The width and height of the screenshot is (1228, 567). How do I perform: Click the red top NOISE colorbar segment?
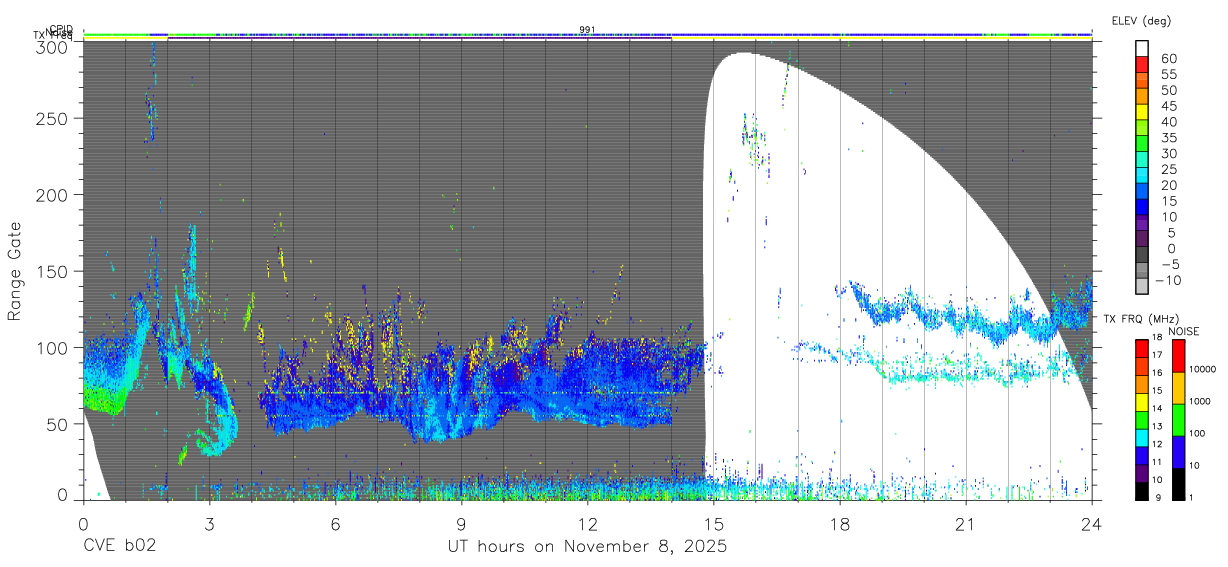[x=1180, y=355]
